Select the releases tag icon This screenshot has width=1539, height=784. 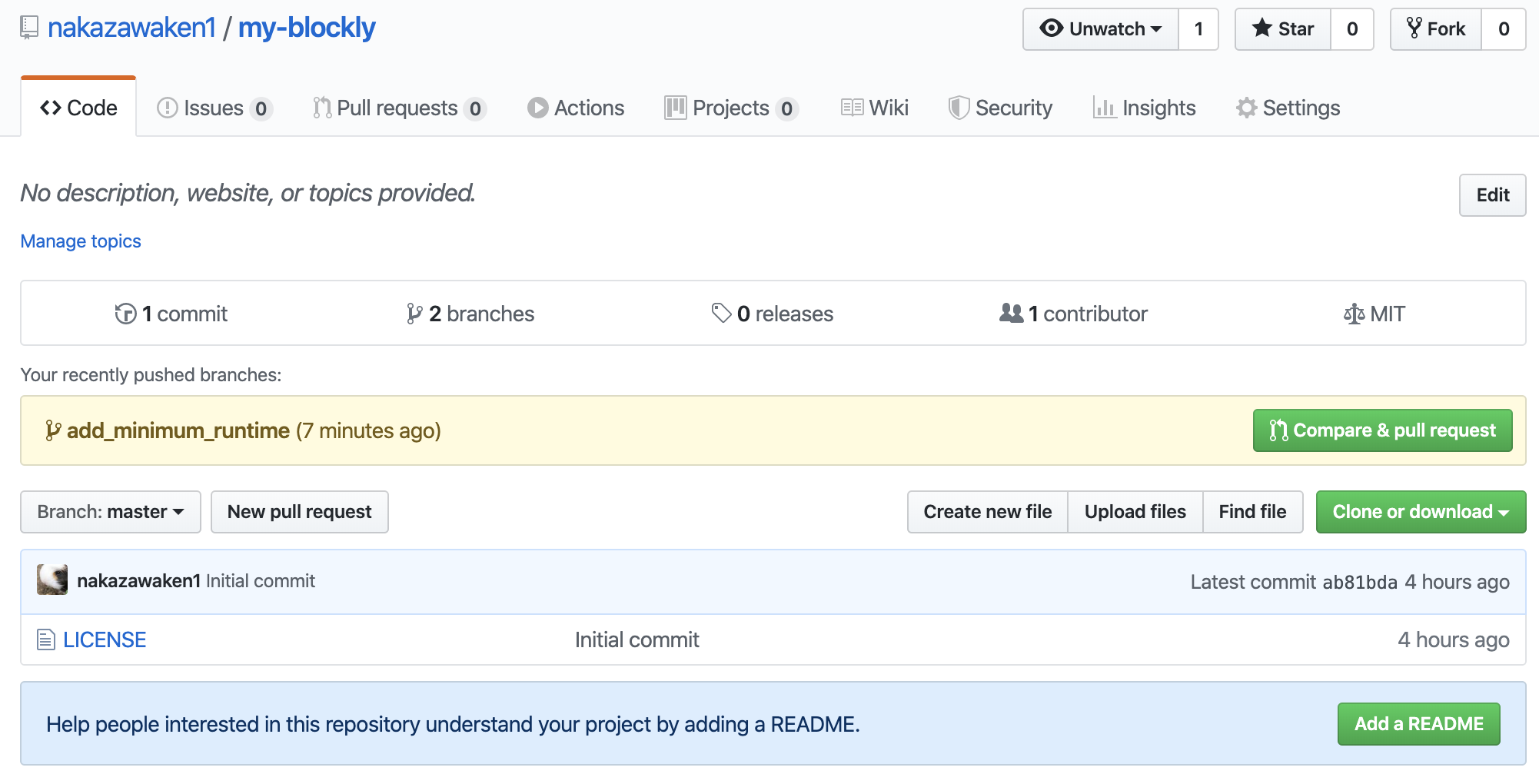(720, 313)
